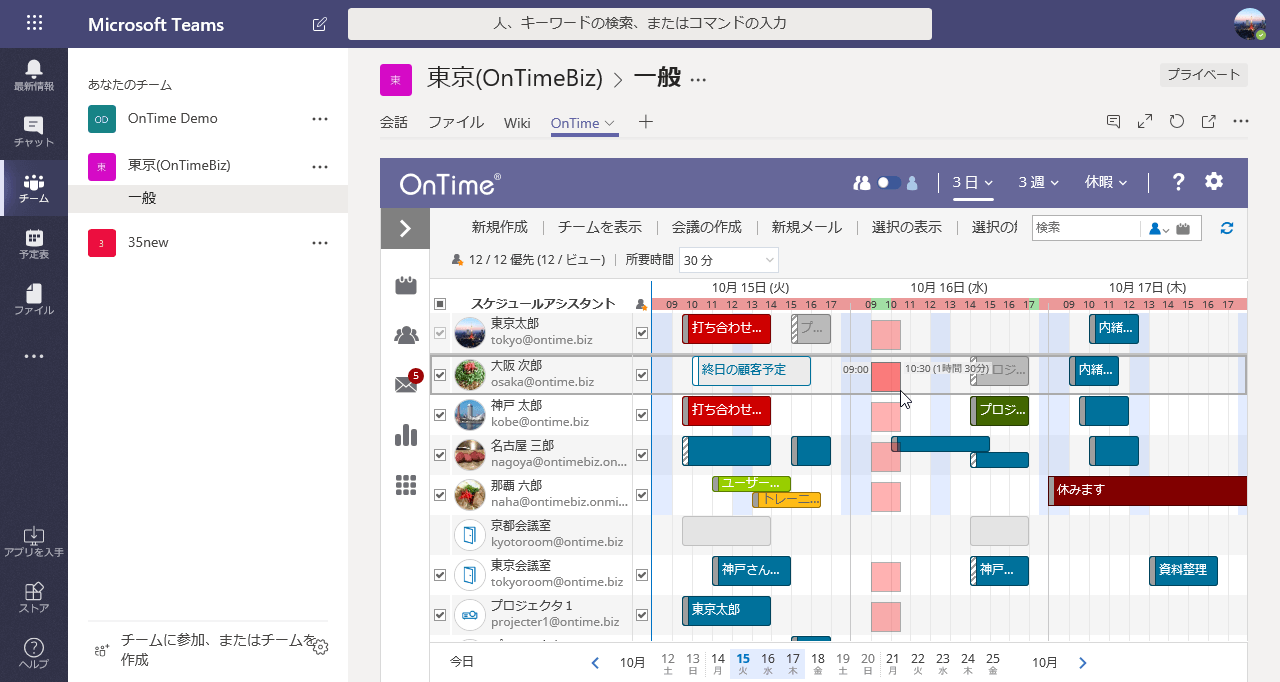Open 所要時間 30分 duration dropdown
Viewport: 1280px width, 682px height.
pyautogui.click(x=728, y=260)
